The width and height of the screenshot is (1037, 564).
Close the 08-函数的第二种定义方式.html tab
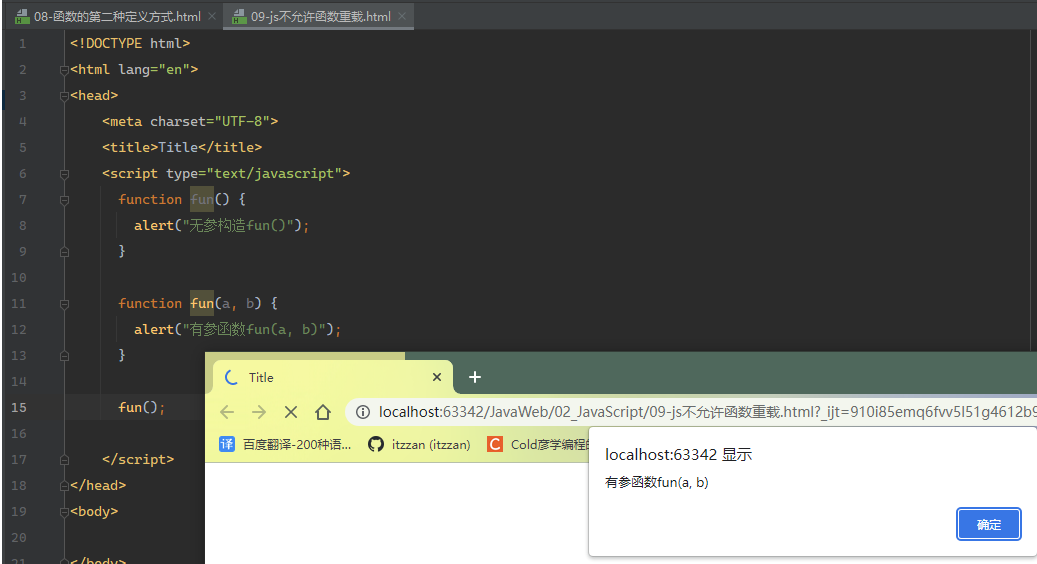pos(212,17)
